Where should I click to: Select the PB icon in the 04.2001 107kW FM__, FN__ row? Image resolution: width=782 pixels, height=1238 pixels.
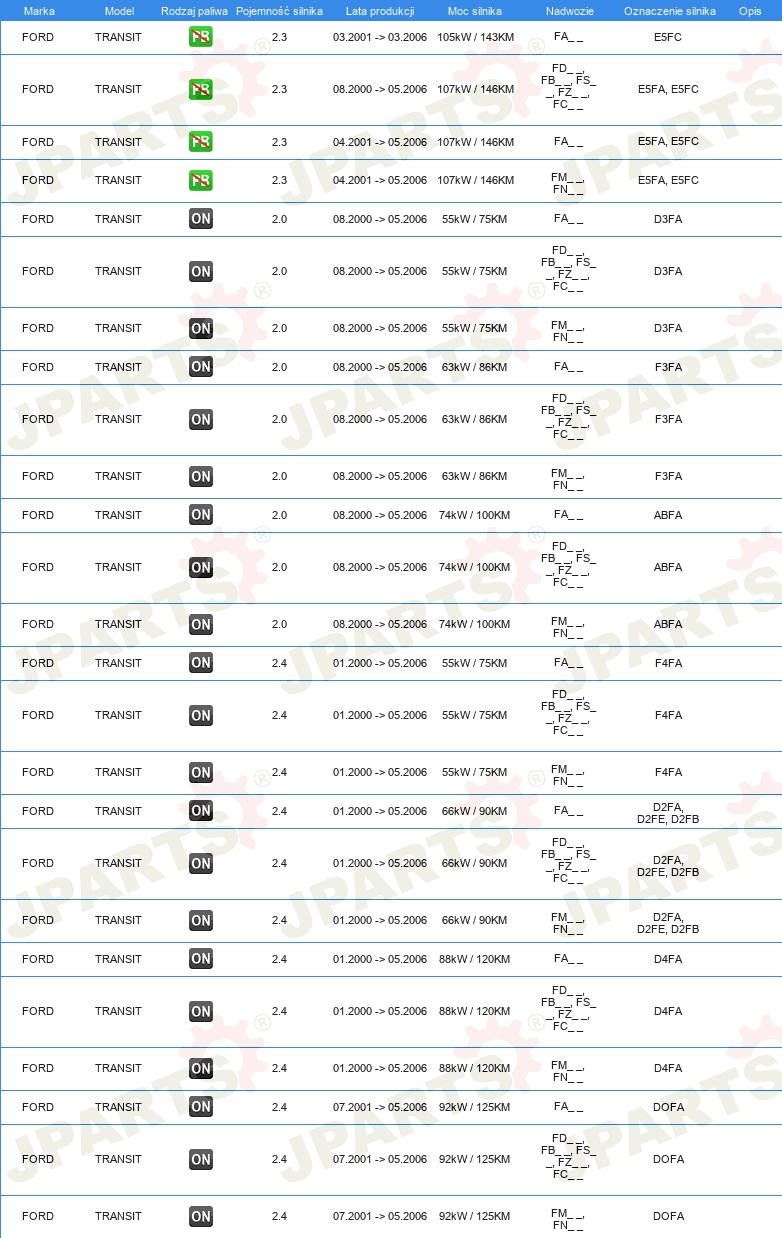pyautogui.click(x=201, y=180)
